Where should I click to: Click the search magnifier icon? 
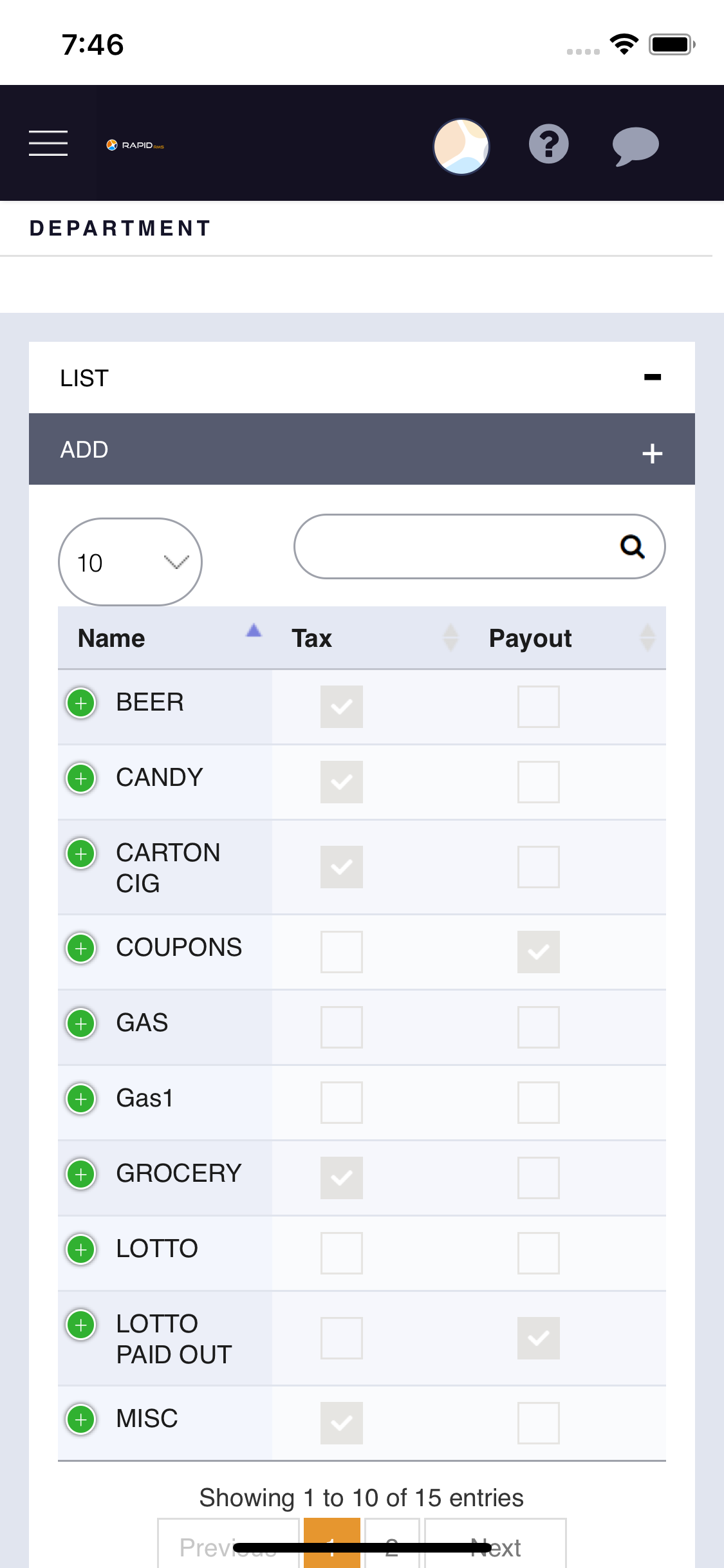632,546
